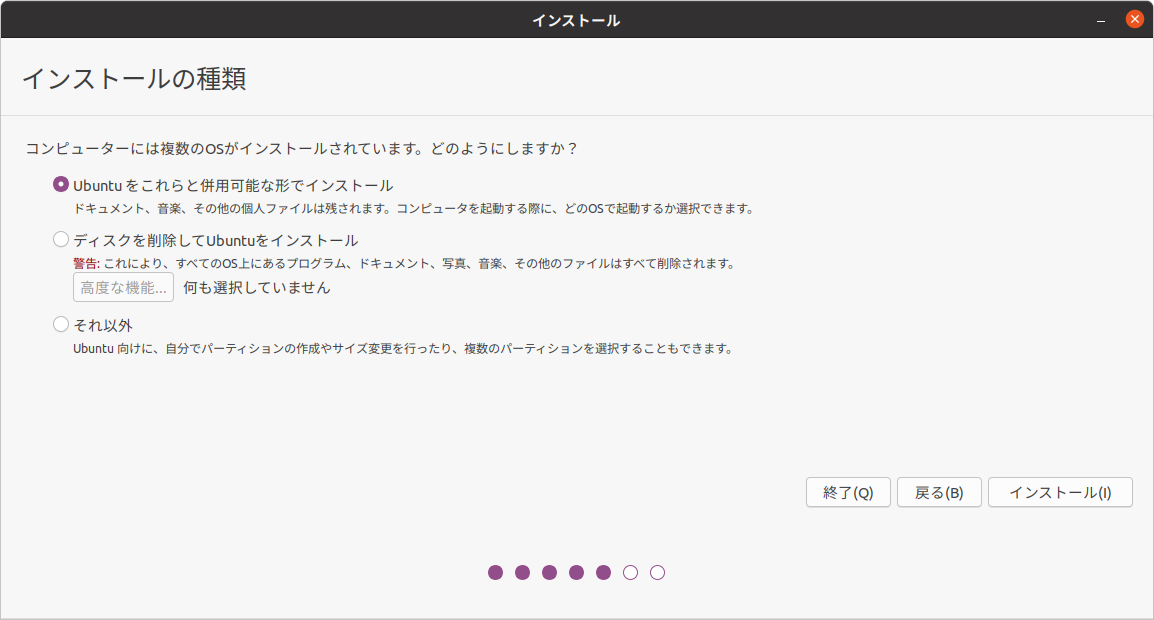Click the red 警告: warning label
The height and width of the screenshot is (620, 1154).
point(86,264)
